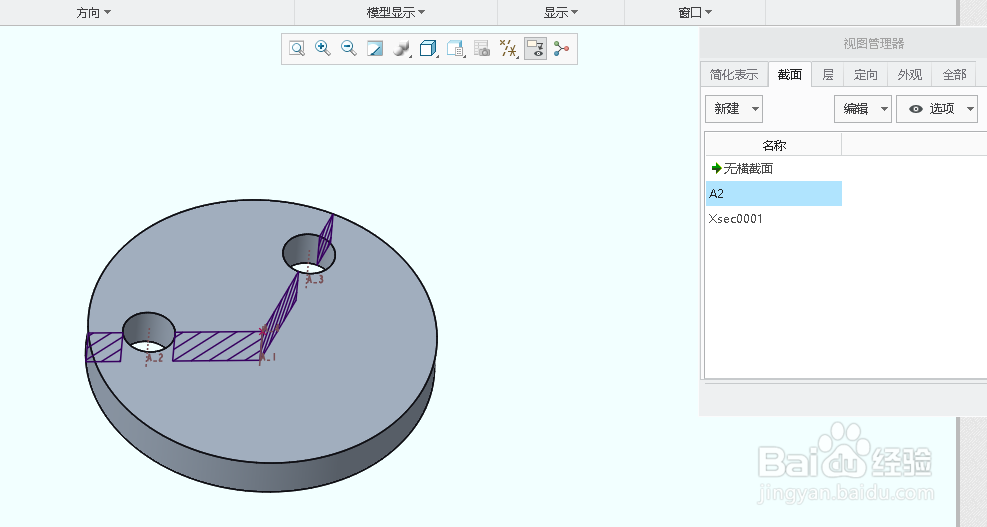Screen dimensions: 987x527
Task: Switch to the 定向 tab
Action: point(866,74)
